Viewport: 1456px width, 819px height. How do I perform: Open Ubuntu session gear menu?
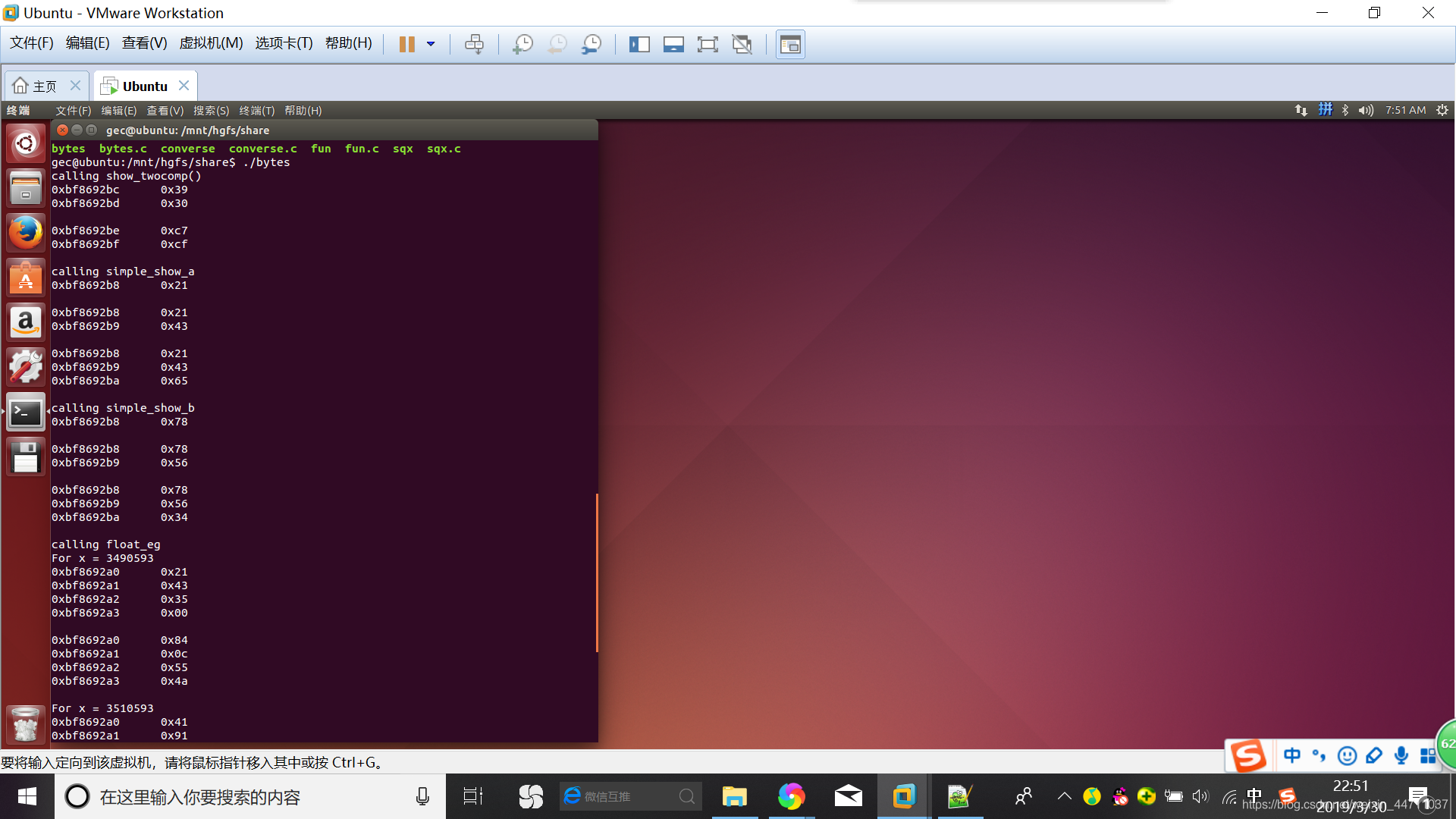tap(1442, 111)
